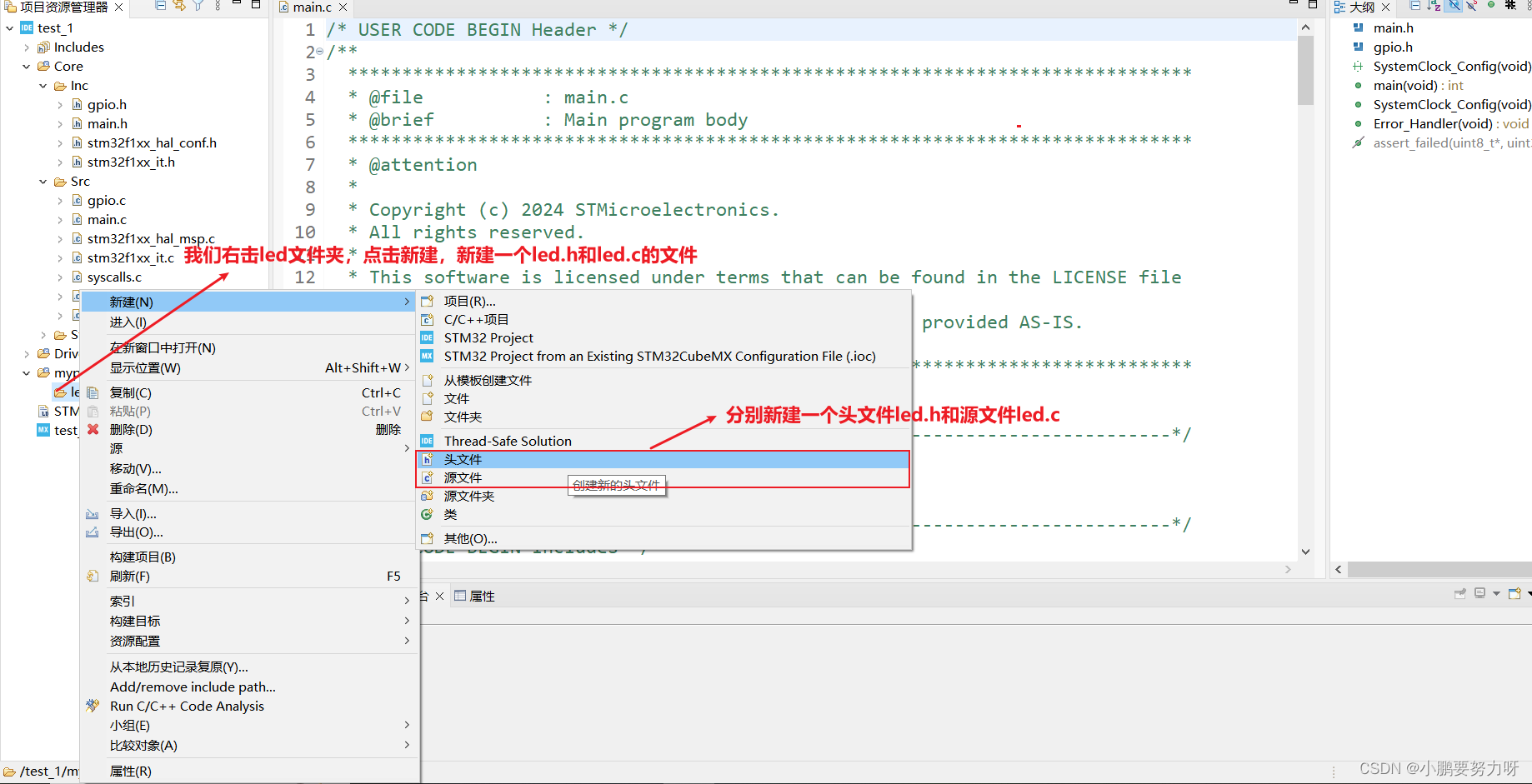Toggle the crossed-out hash icon in outline
The image size is (1532, 784).
click(x=1510, y=5)
